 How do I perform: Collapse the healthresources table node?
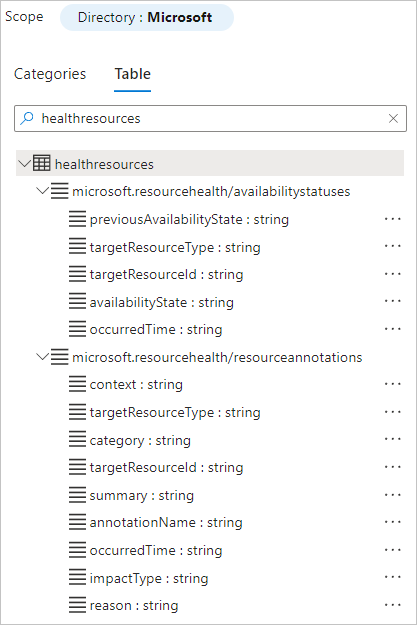coord(25,163)
